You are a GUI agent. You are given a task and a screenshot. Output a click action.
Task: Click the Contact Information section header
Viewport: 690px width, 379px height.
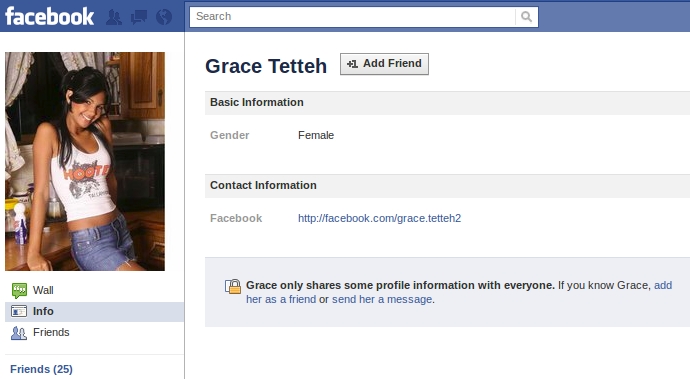448,186
